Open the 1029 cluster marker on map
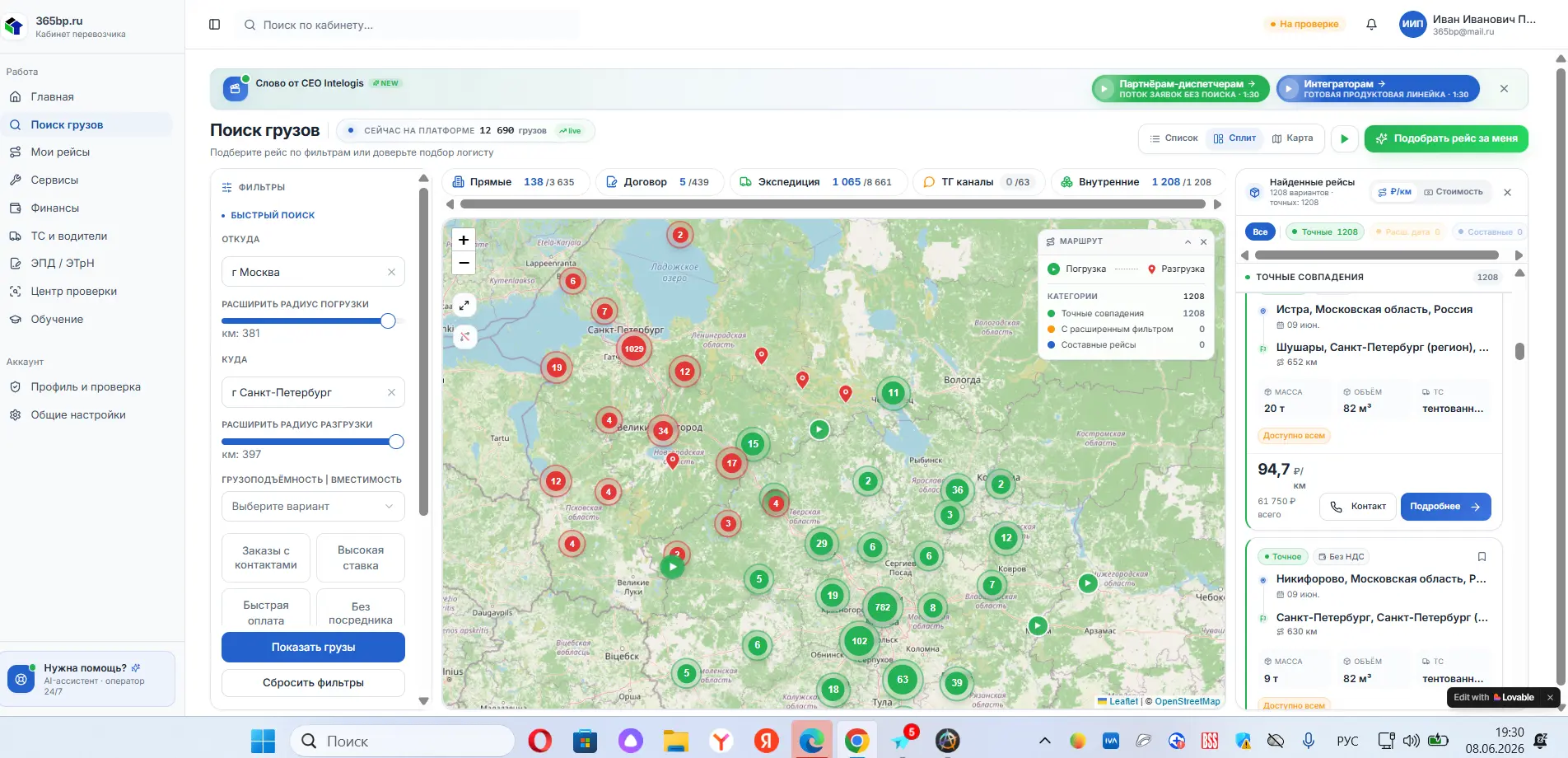 (633, 349)
